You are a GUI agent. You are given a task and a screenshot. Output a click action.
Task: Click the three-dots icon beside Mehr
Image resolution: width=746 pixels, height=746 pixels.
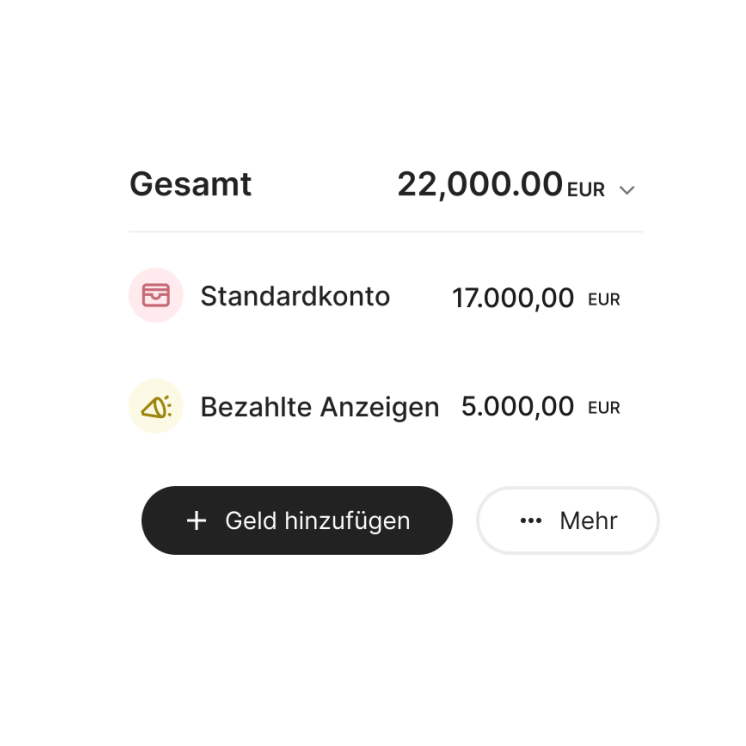[x=531, y=520]
